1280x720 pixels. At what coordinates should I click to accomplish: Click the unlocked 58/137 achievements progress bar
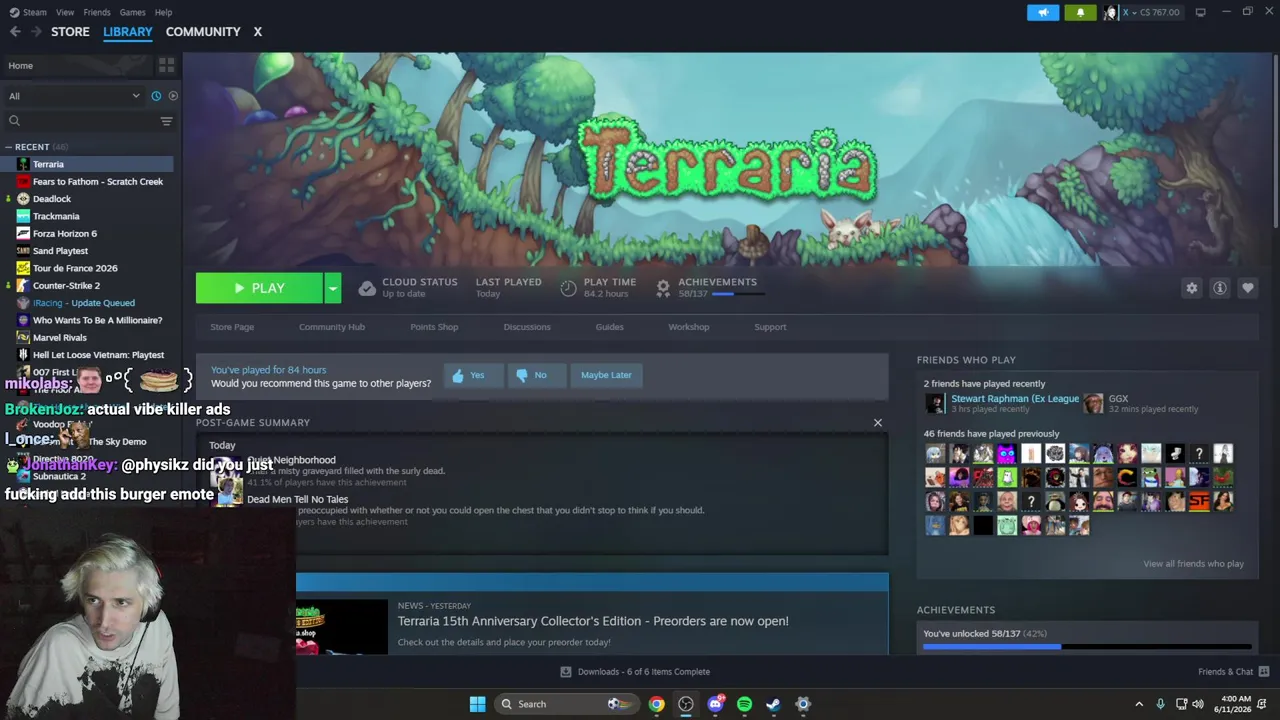[1087, 647]
